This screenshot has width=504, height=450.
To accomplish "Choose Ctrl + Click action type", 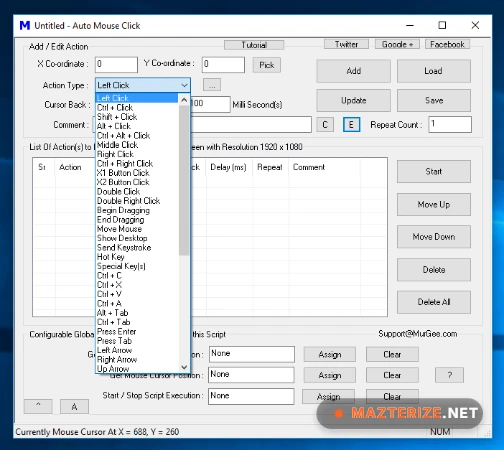I will [x=137, y=107].
